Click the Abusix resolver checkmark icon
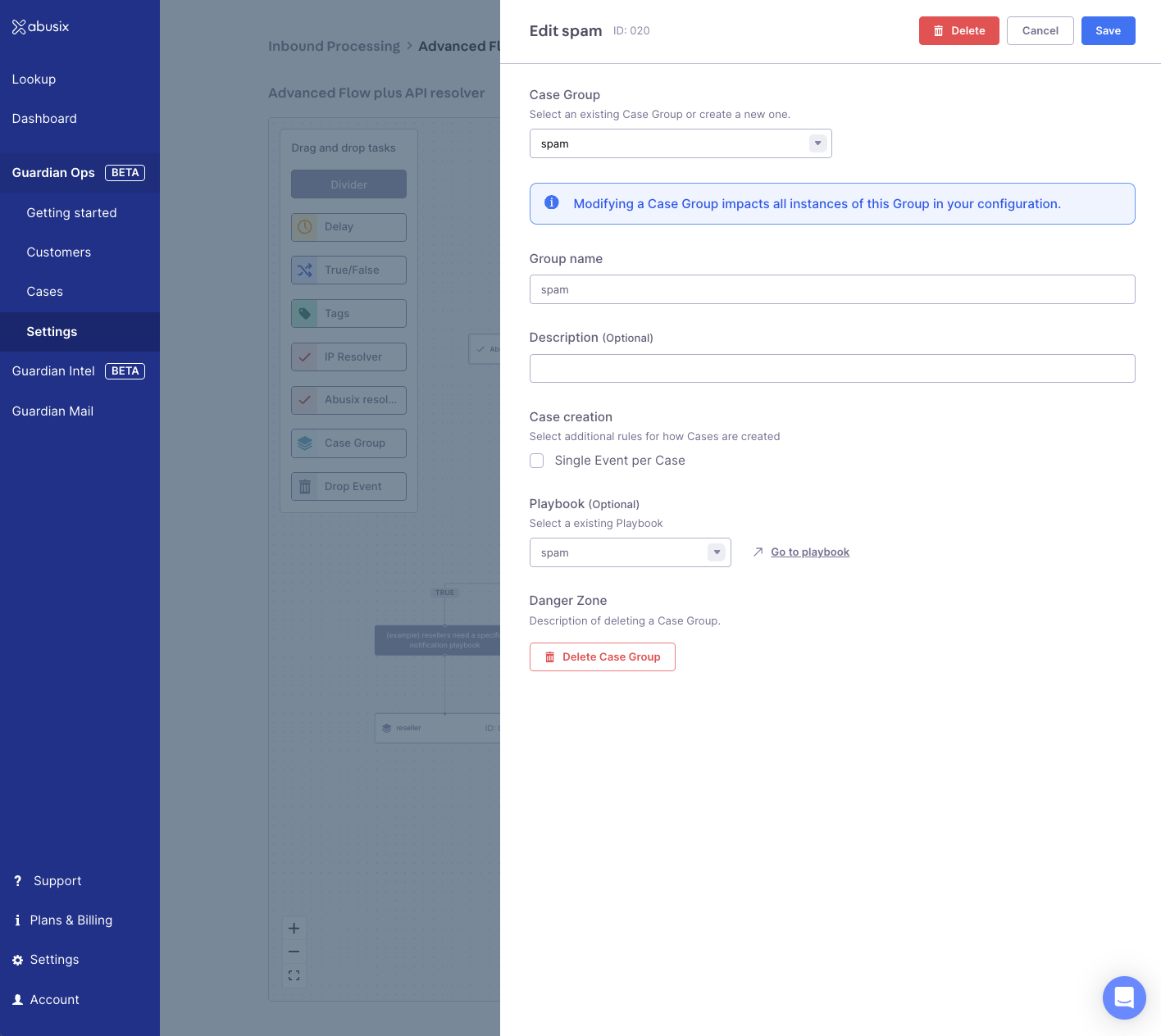 [x=305, y=400]
